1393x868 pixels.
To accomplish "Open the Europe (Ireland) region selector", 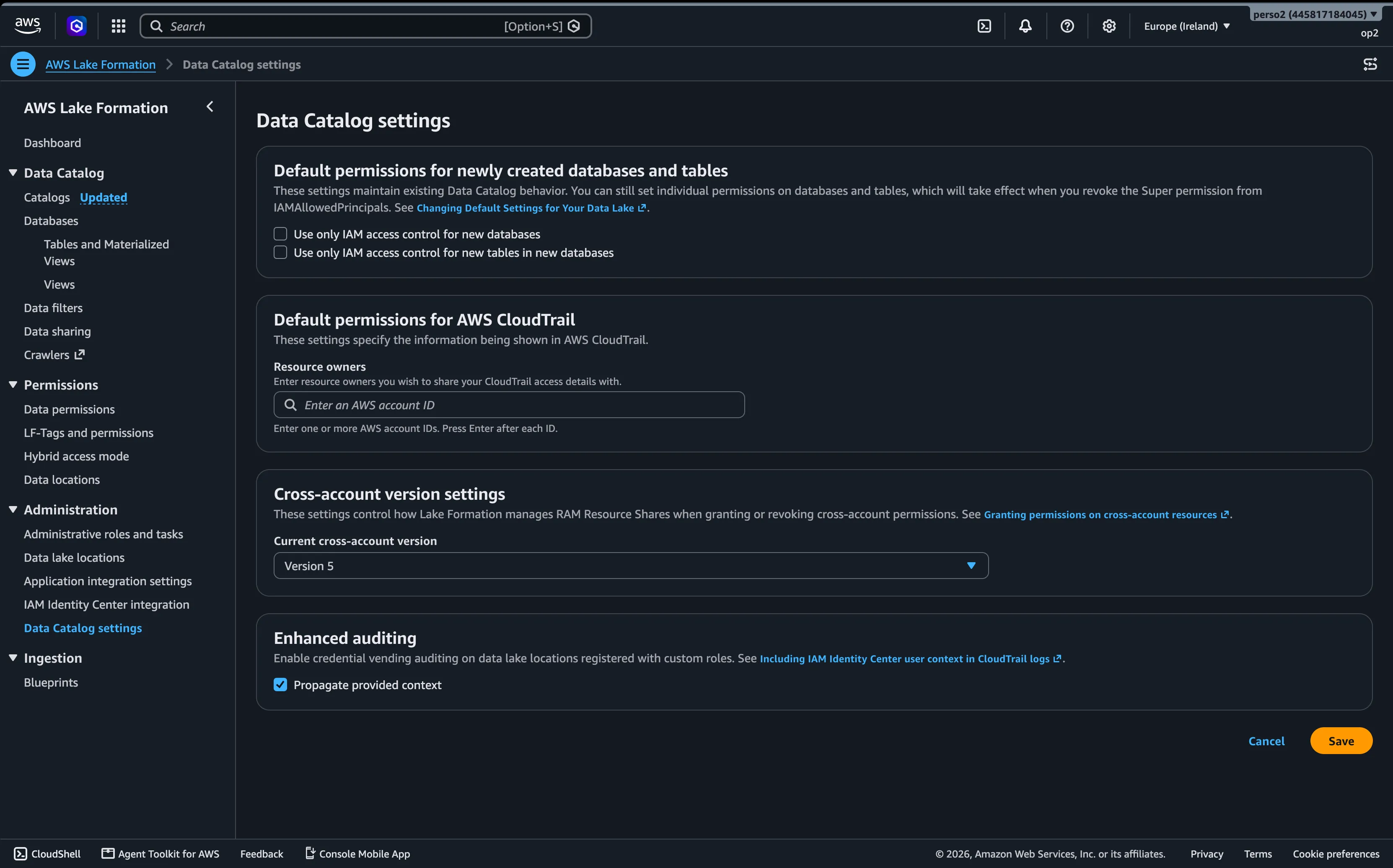I will [x=1187, y=26].
